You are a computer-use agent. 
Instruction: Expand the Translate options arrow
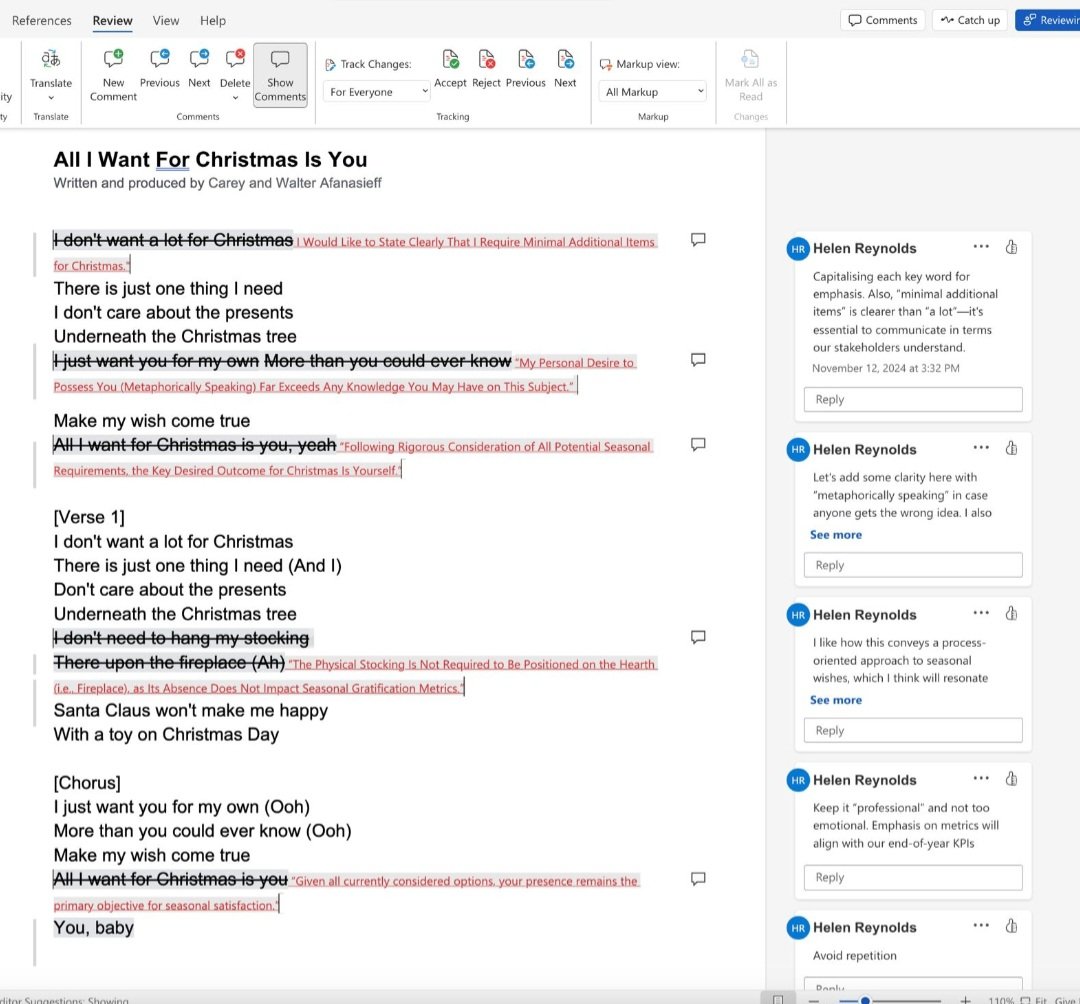[x=51, y=98]
